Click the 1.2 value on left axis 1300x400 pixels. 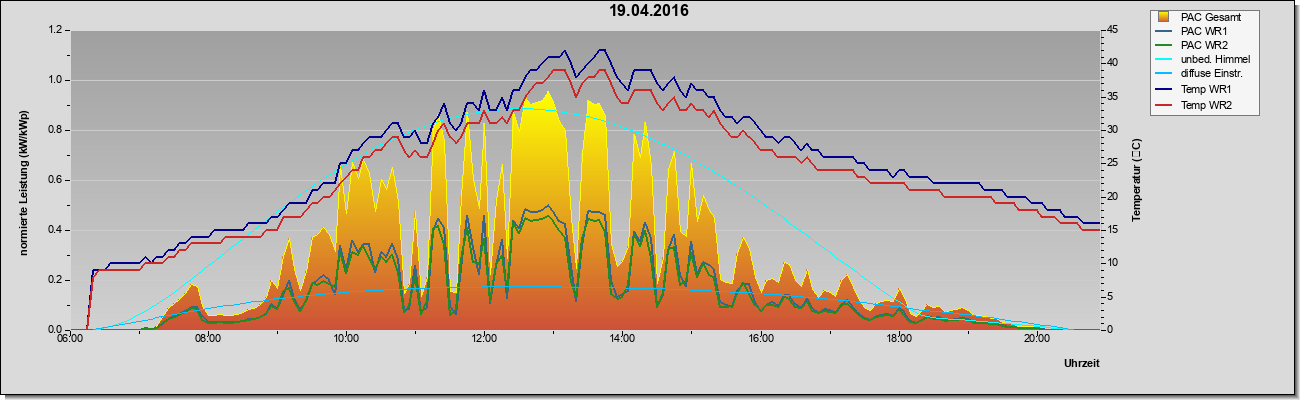(55, 30)
